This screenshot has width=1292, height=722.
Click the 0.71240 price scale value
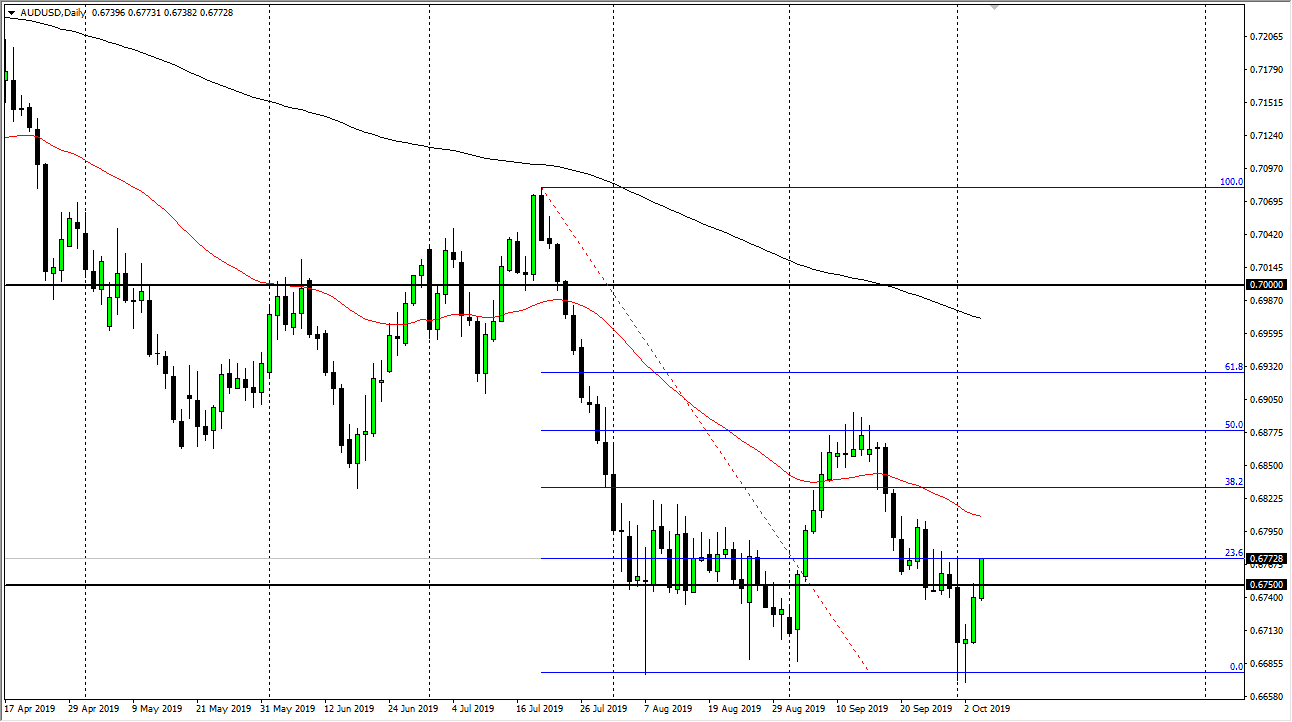(x=1266, y=136)
